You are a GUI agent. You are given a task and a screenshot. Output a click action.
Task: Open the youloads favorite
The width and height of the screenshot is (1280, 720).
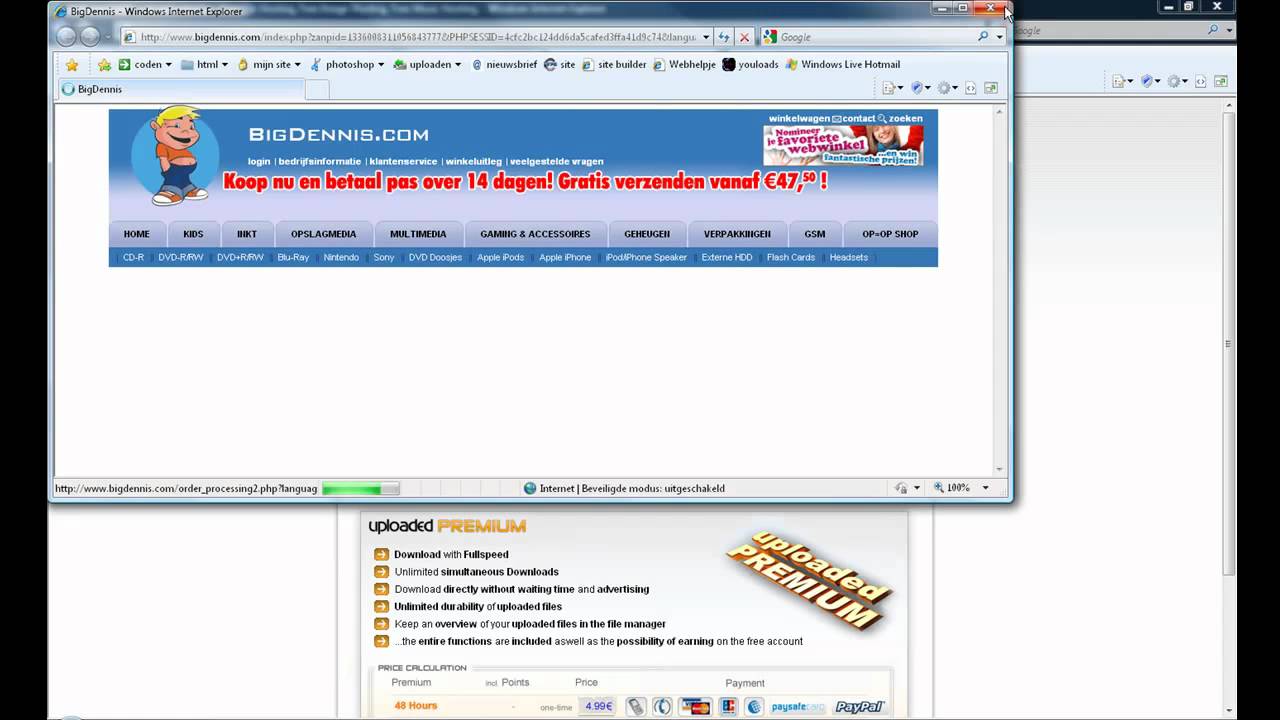(x=750, y=65)
